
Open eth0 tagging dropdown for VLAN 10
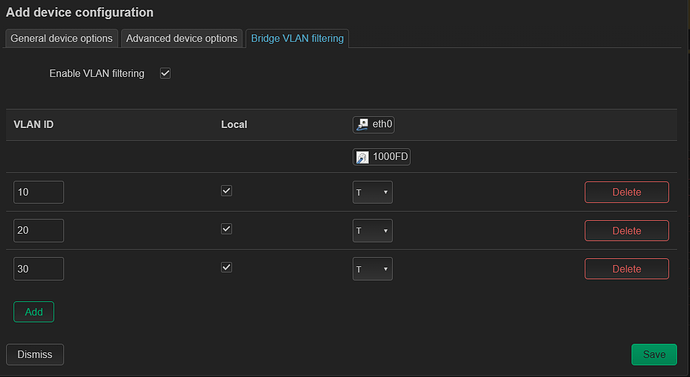point(372,192)
